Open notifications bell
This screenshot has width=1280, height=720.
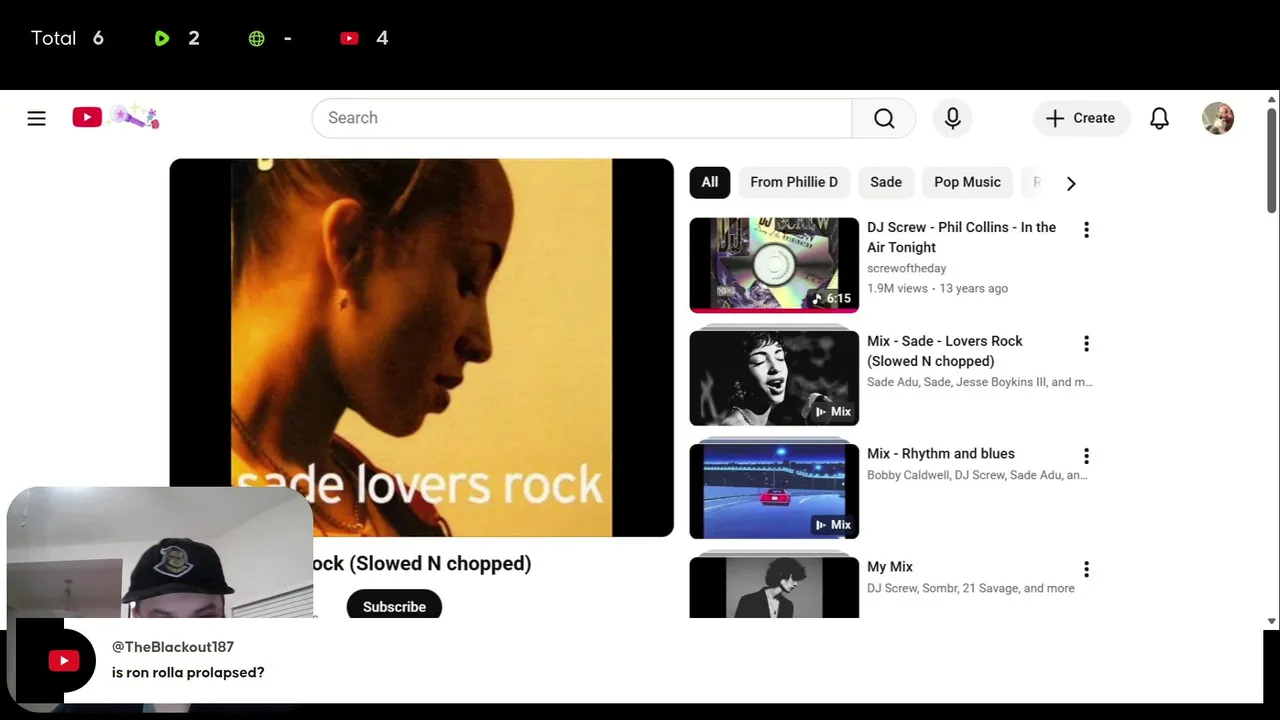[x=1159, y=118]
